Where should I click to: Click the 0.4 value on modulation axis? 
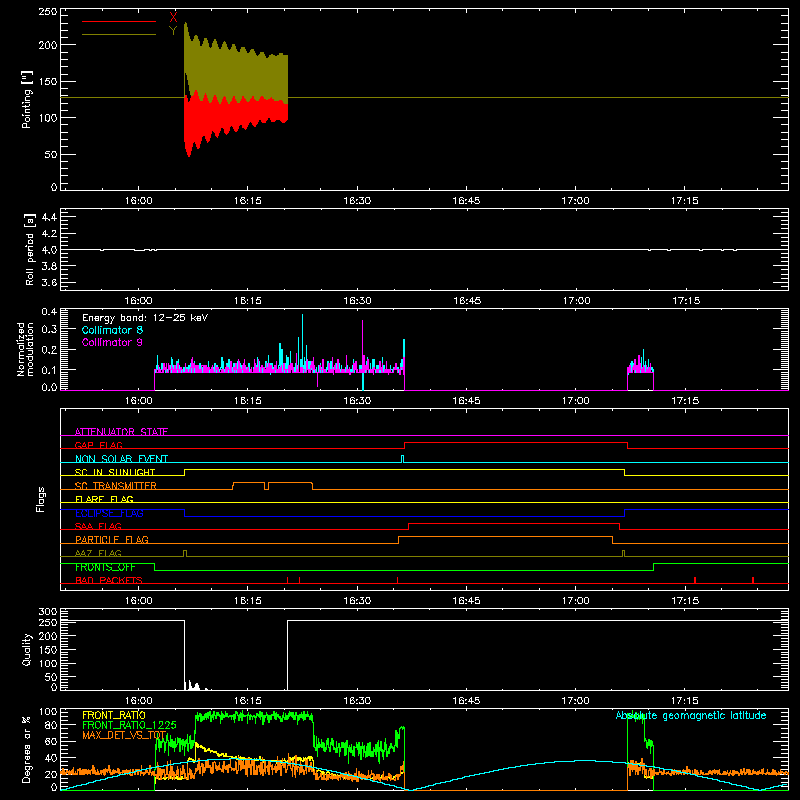pyautogui.click(x=49, y=312)
